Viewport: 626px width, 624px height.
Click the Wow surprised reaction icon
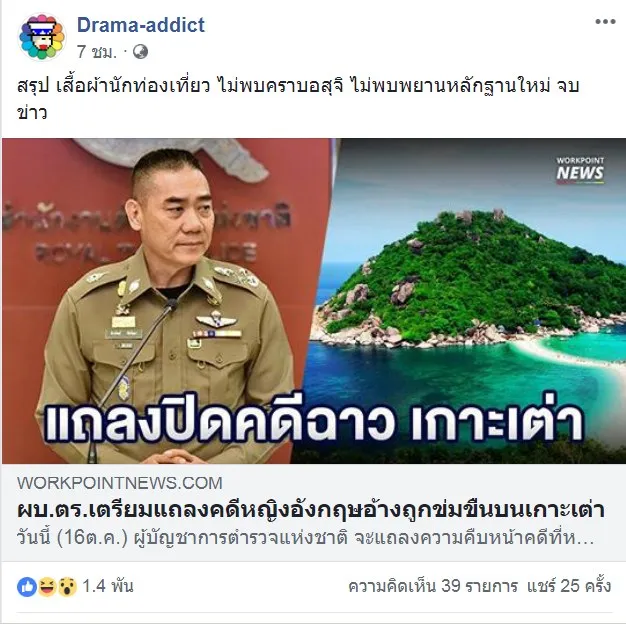pos(67,587)
